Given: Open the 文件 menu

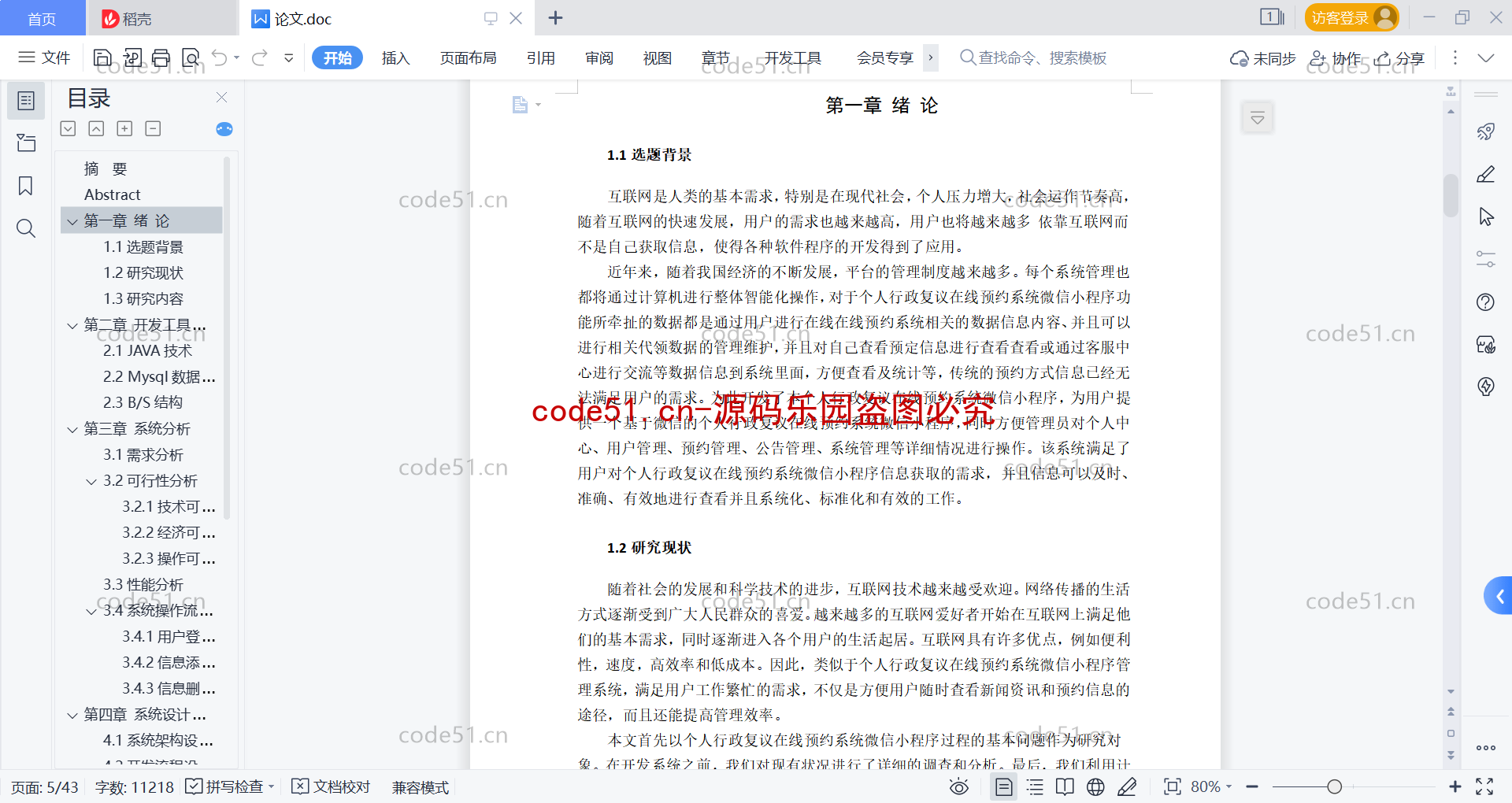Looking at the screenshot, I should coord(44,57).
